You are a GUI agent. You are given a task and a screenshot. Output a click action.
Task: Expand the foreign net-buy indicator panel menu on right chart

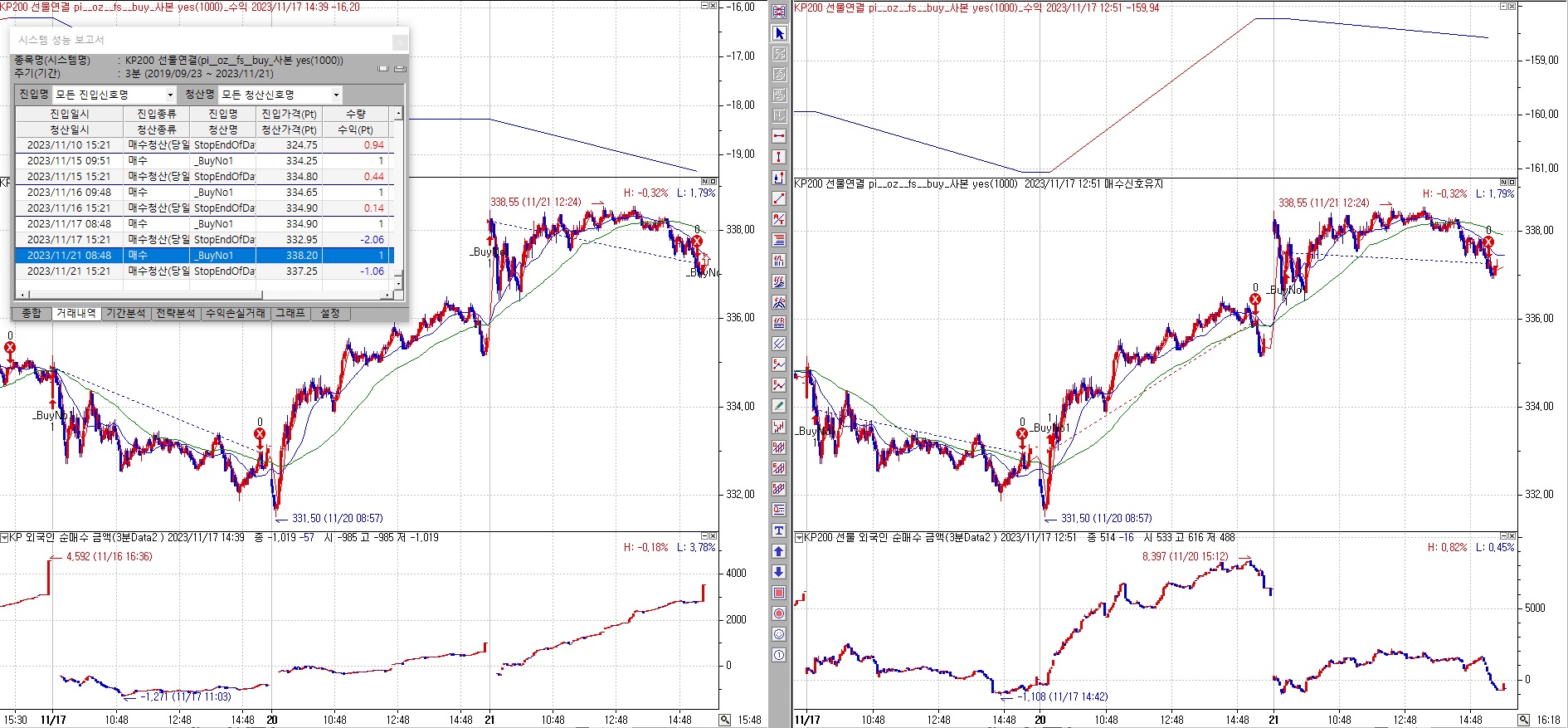[x=799, y=538]
